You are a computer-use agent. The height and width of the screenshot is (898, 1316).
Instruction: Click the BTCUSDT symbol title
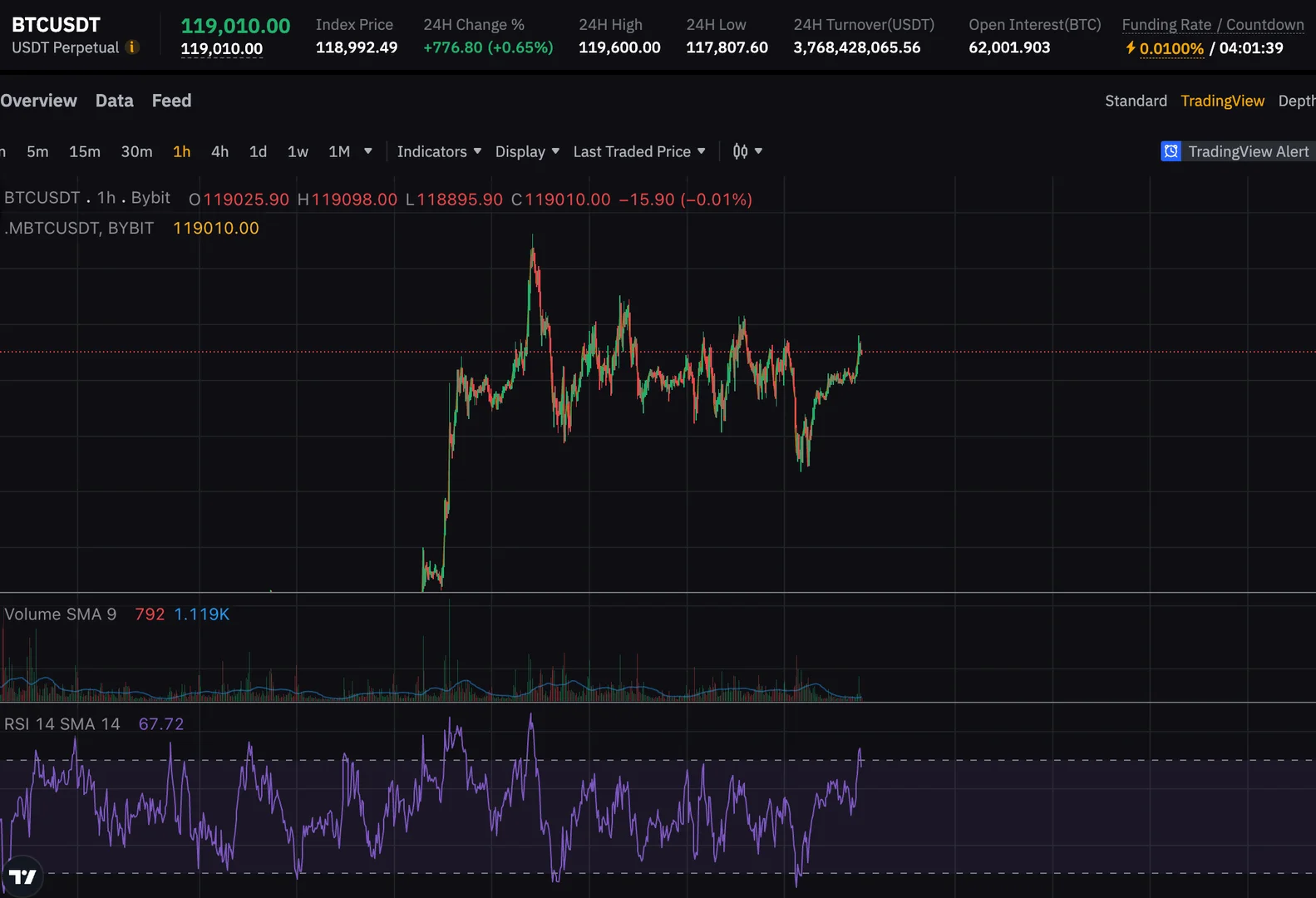point(56,25)
